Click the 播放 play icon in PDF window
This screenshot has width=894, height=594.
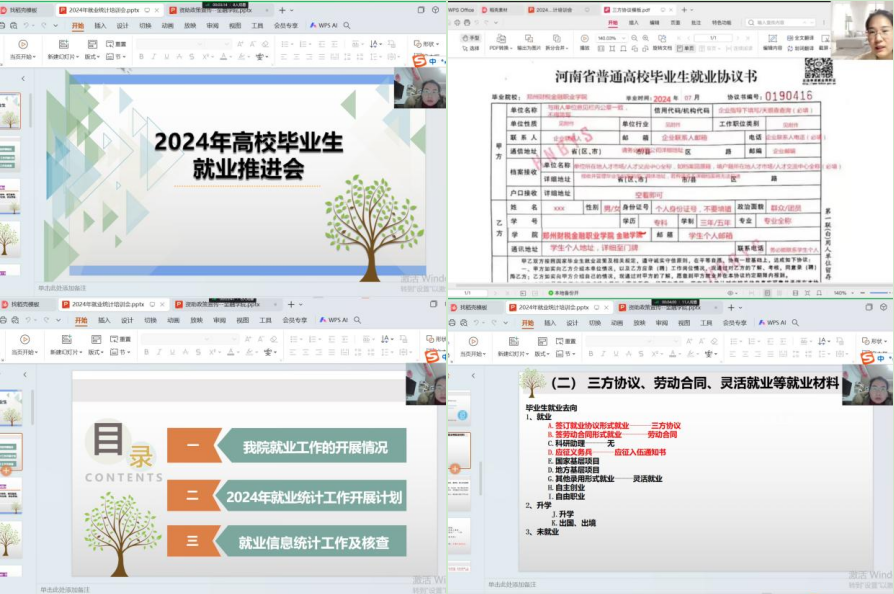pos(584,38)
